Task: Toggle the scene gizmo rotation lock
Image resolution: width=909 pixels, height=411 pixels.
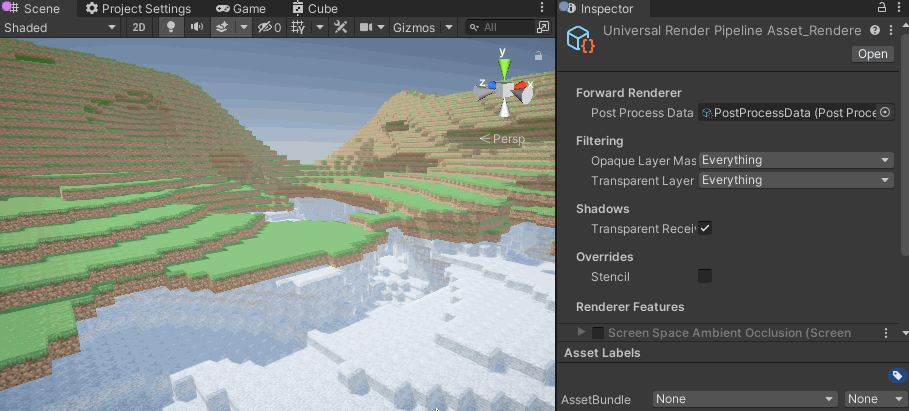Action: tap(539, 56)
